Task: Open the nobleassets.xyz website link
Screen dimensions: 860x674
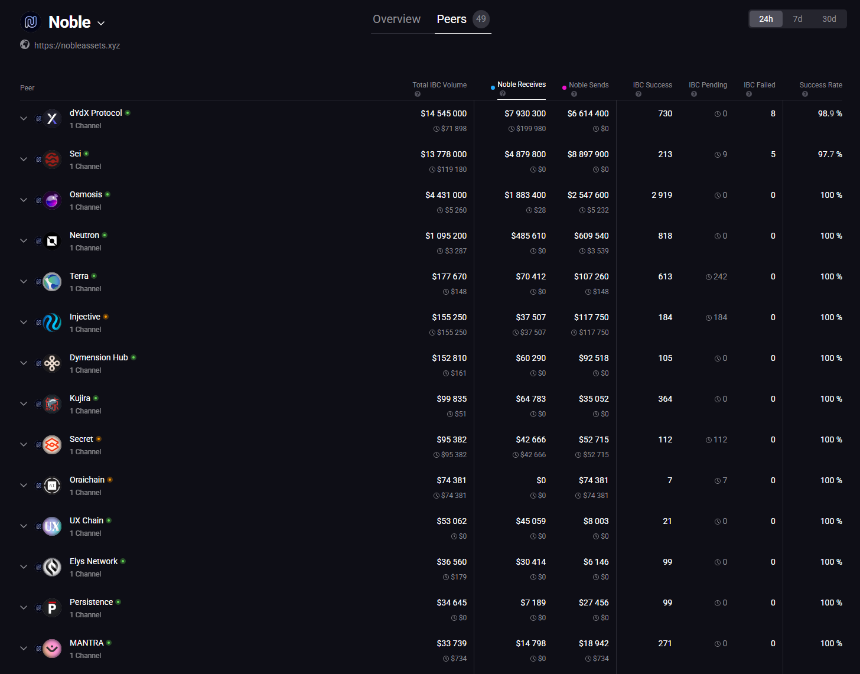Action: click(77, 46)
